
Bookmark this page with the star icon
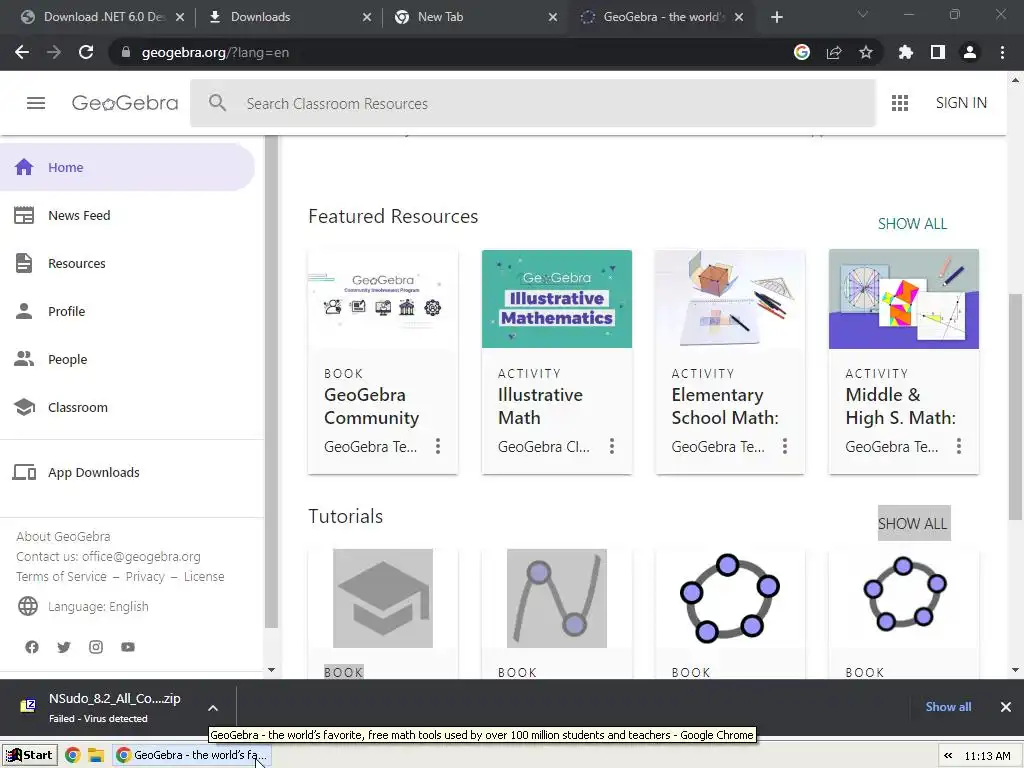point(866,52)
